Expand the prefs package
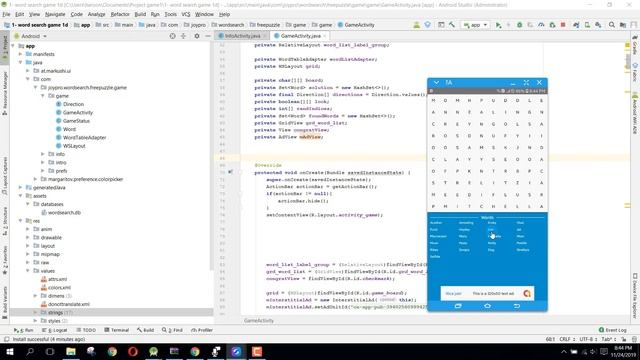Image resolution: width=640 pixels, height=360 pixels. click(42, 171)
